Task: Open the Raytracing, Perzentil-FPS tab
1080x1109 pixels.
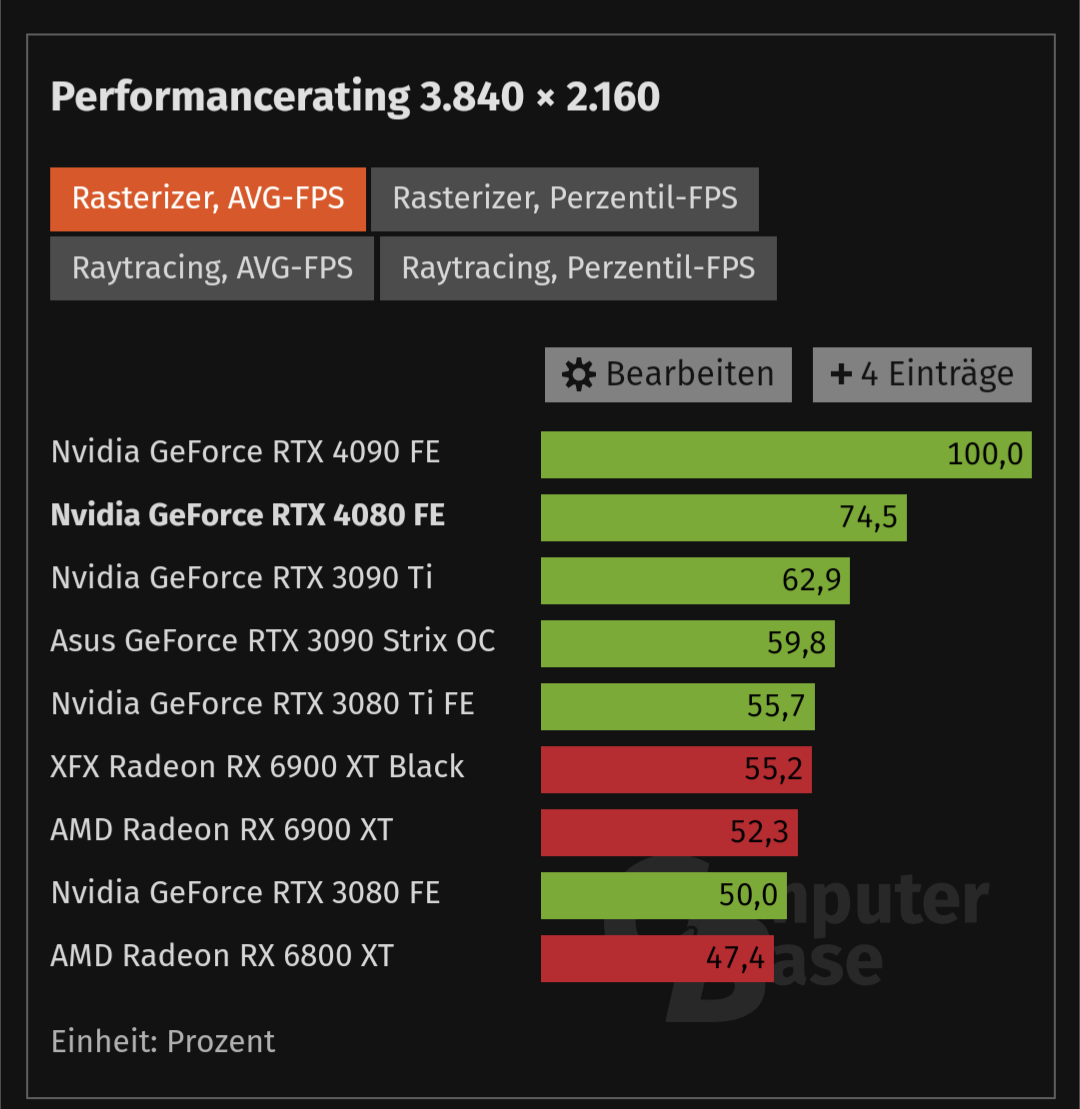Action: point(578,269)
